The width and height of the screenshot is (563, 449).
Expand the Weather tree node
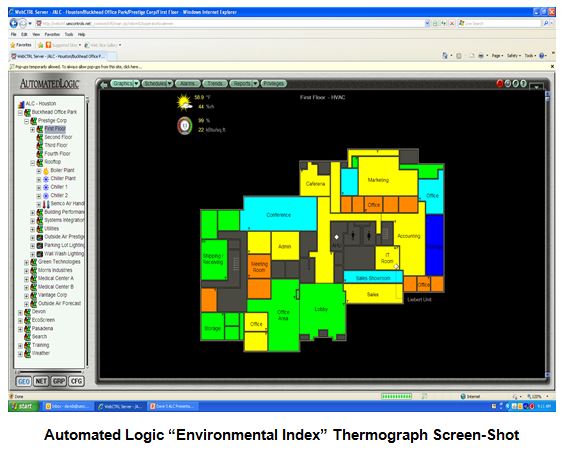[20, 354]
